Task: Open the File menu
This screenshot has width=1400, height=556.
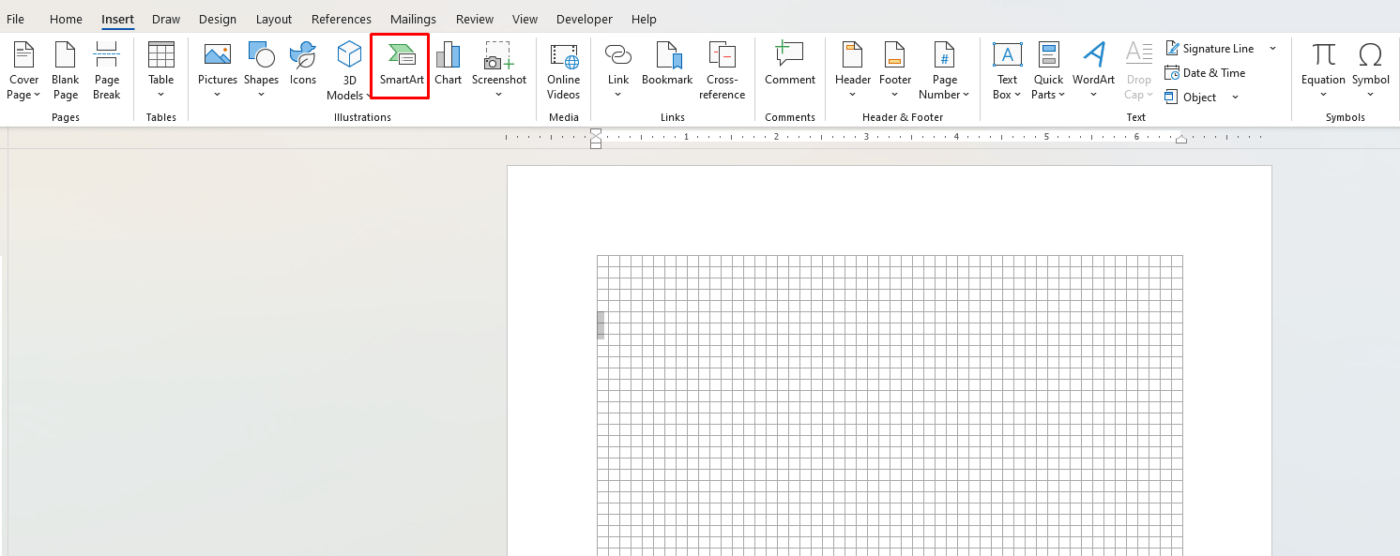Action: click(x=16, y=19)
